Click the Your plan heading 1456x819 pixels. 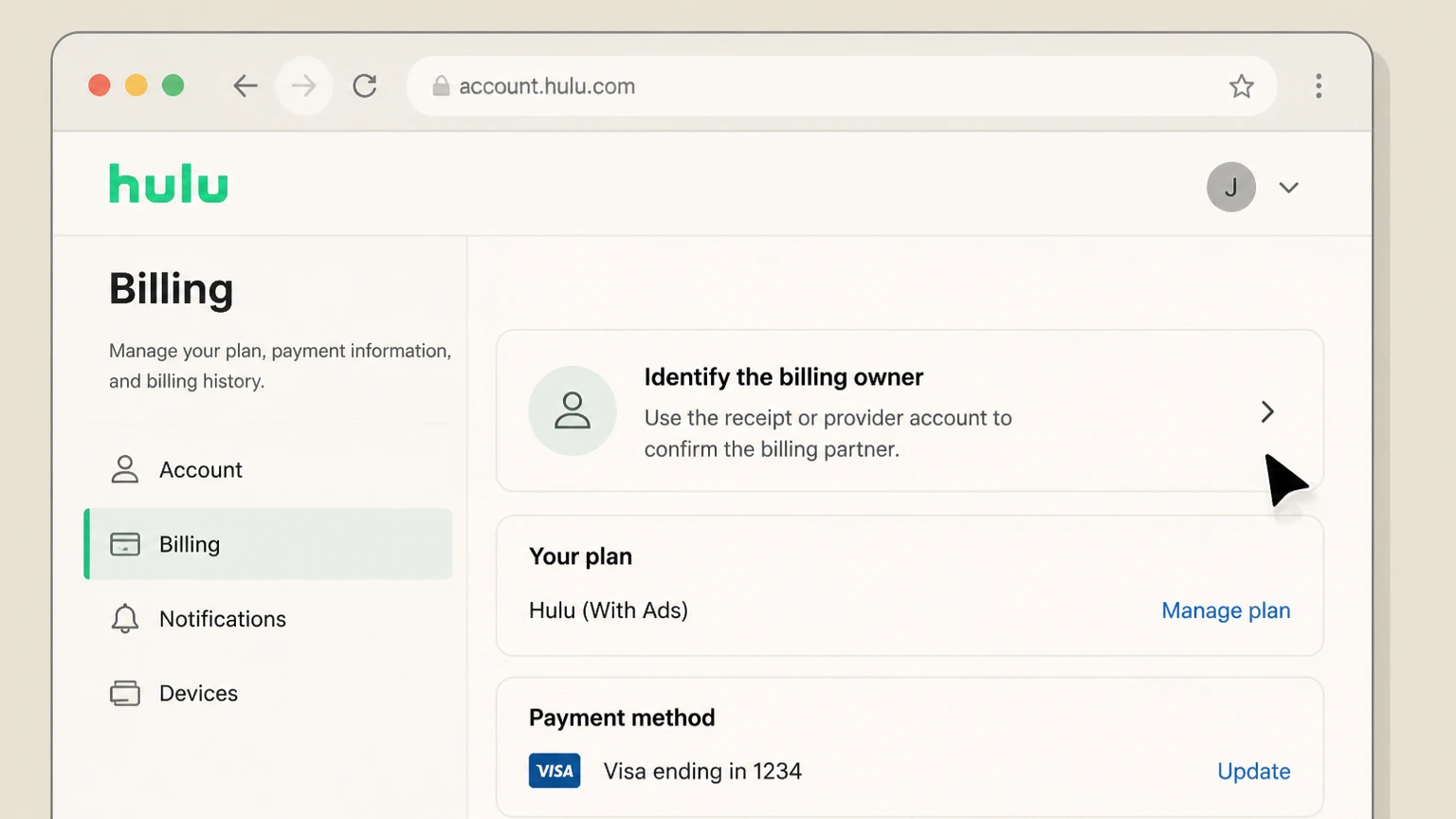(x=580, y=556)
